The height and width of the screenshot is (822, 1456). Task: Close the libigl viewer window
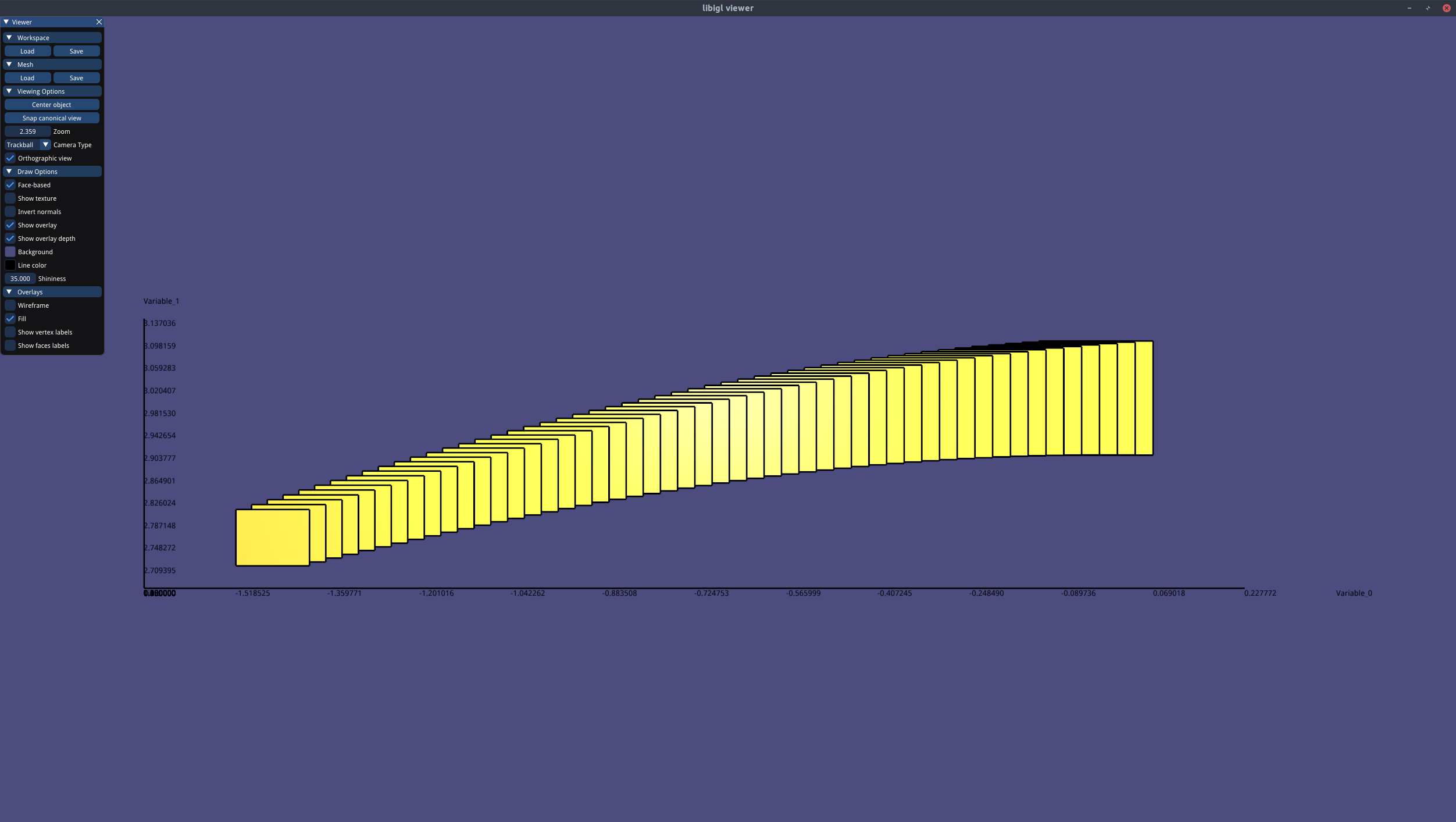(x=1446, y=8)
